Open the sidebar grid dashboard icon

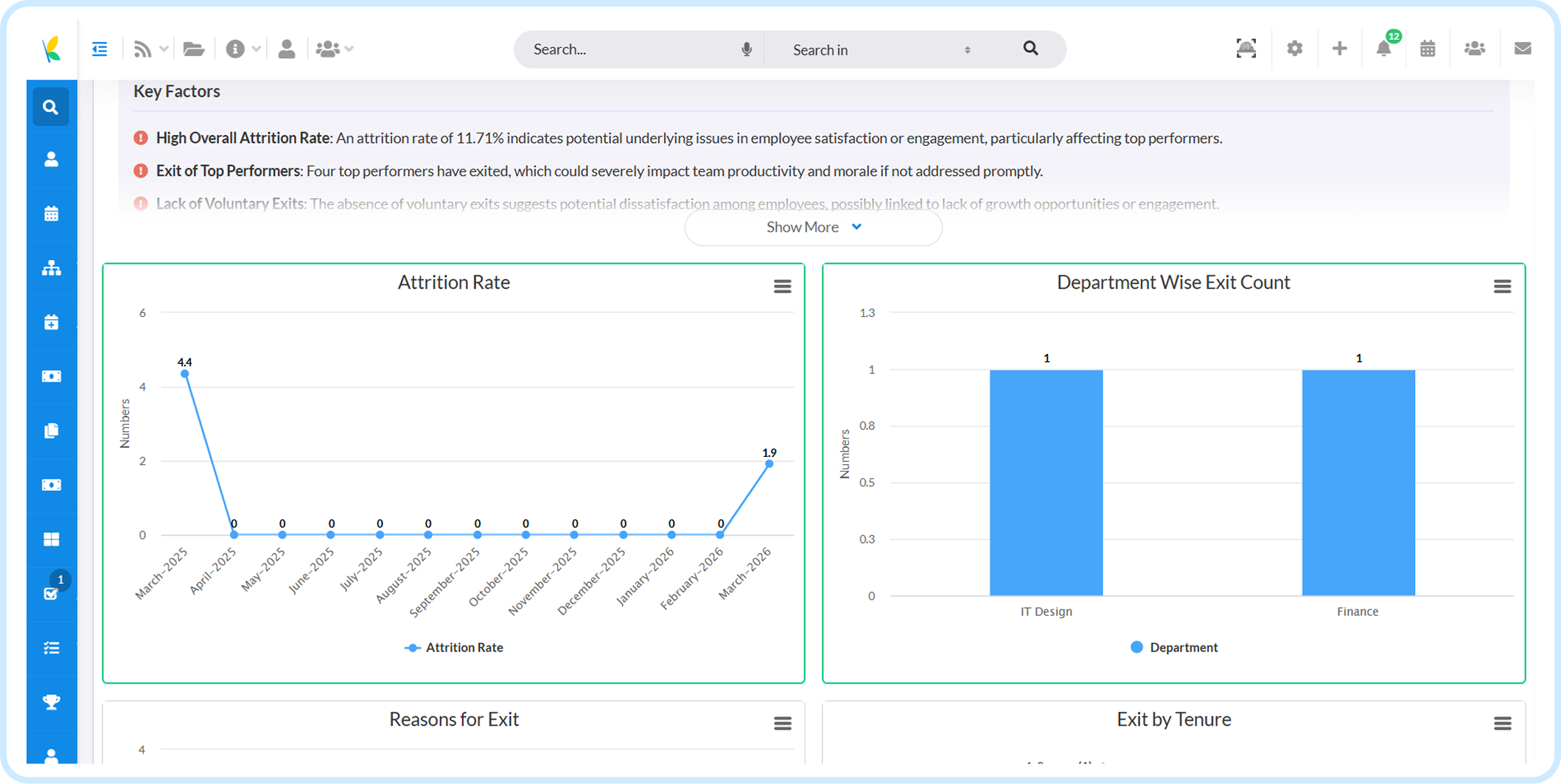(51, 539)
